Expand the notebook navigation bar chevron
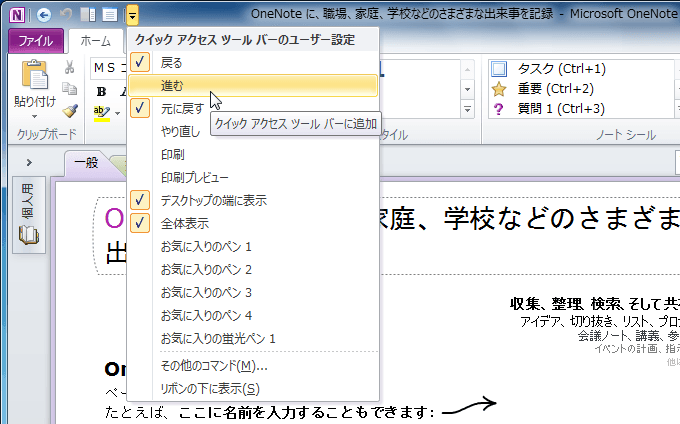The height and width of the screenshot is (424, 680). click(29, 163)
